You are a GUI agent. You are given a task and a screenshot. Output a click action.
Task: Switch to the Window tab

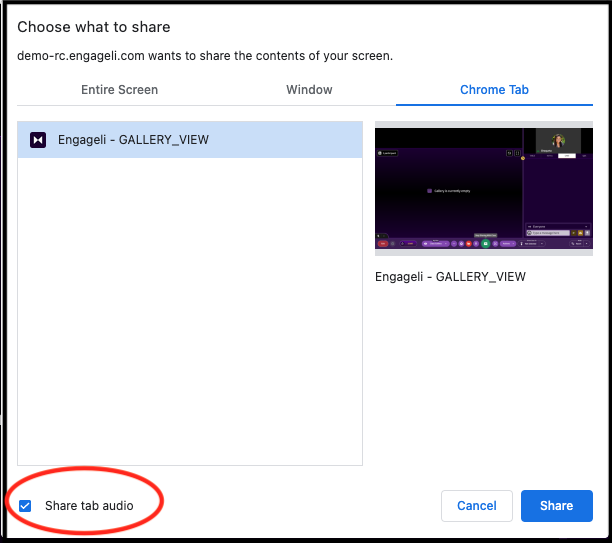[x=309, y=90]
